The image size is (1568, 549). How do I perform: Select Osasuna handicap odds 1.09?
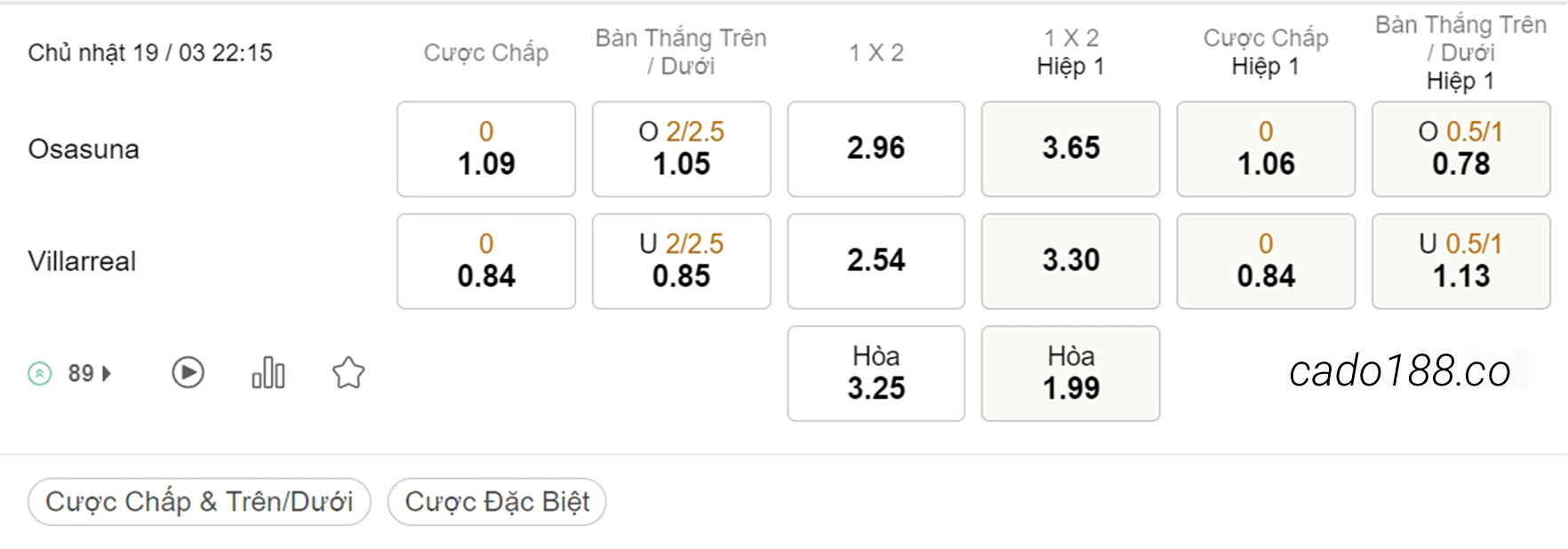pos(486,148)
